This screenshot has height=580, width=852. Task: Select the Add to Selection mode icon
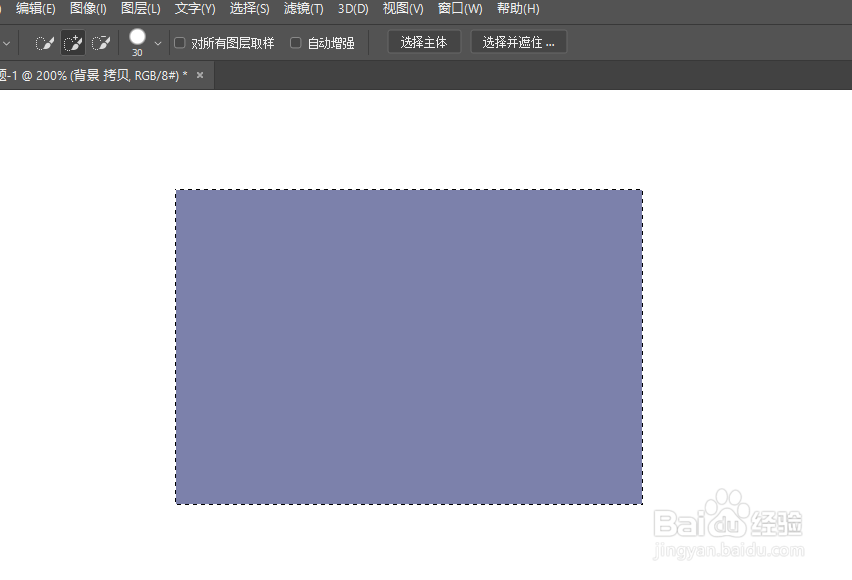click(73, 43)
